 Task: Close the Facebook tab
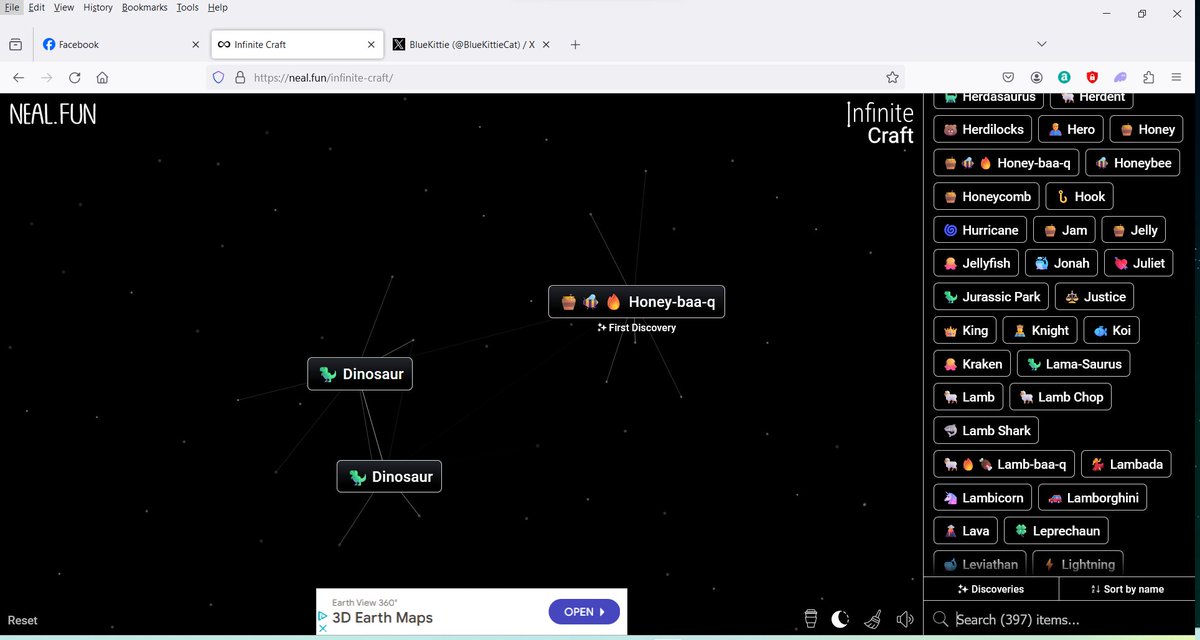(195, 44)
